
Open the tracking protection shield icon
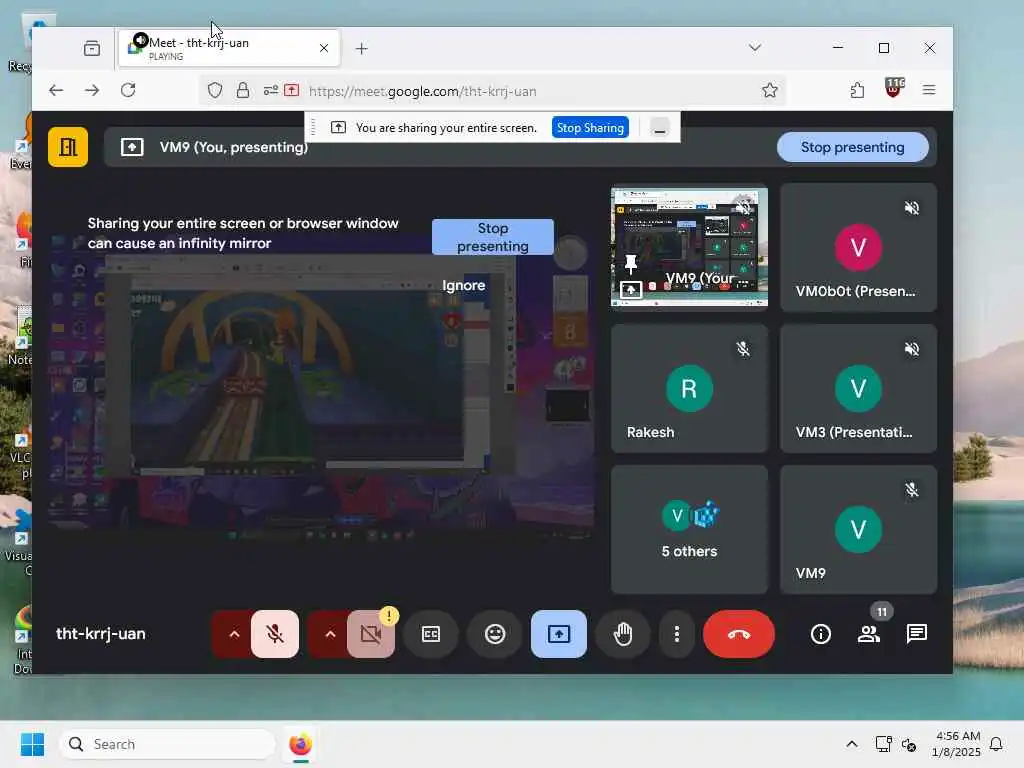pyautogui.click(x=215, y=90)
